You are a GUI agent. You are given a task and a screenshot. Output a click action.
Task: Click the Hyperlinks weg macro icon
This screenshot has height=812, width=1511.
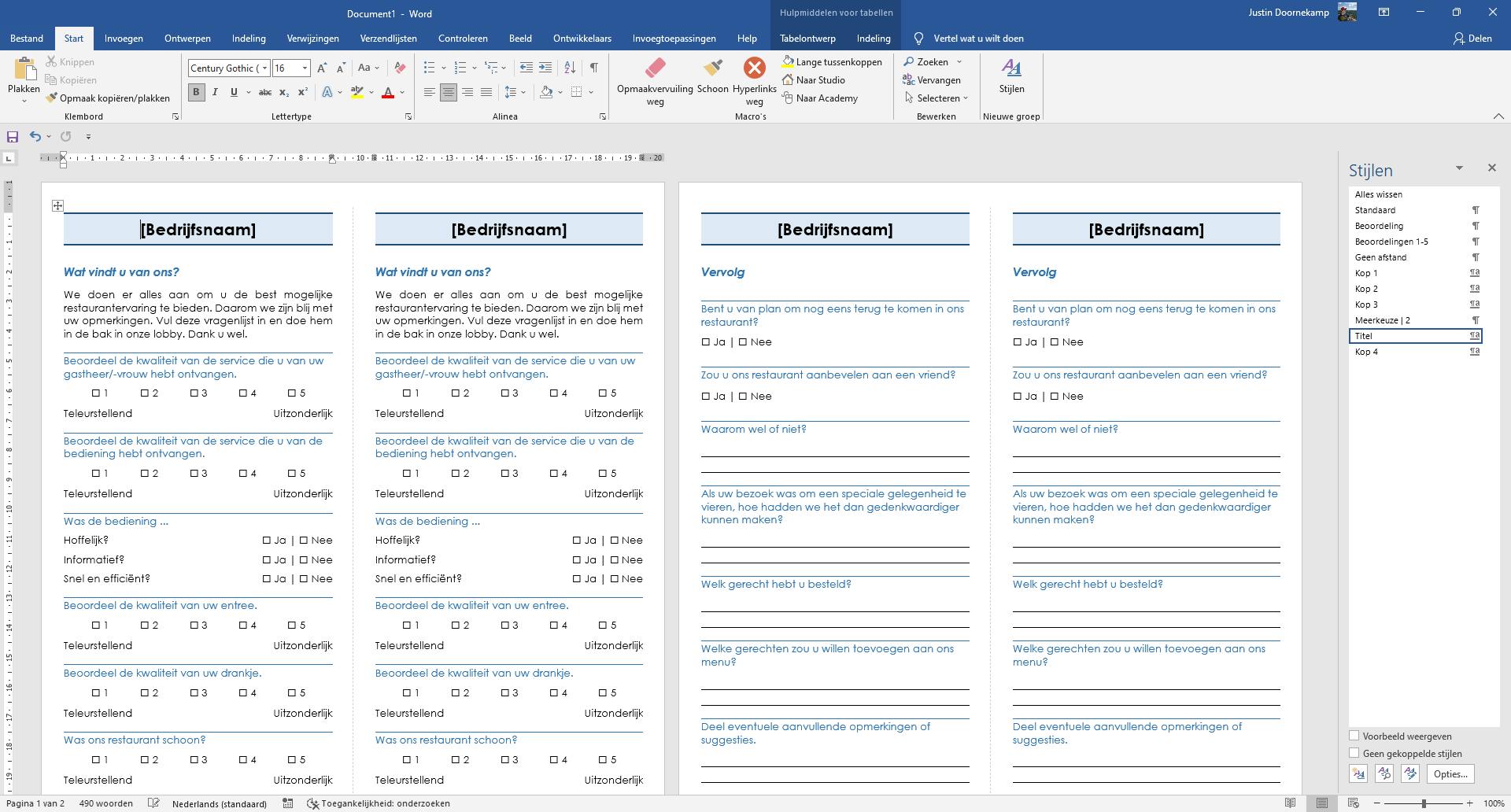[754, 69]
